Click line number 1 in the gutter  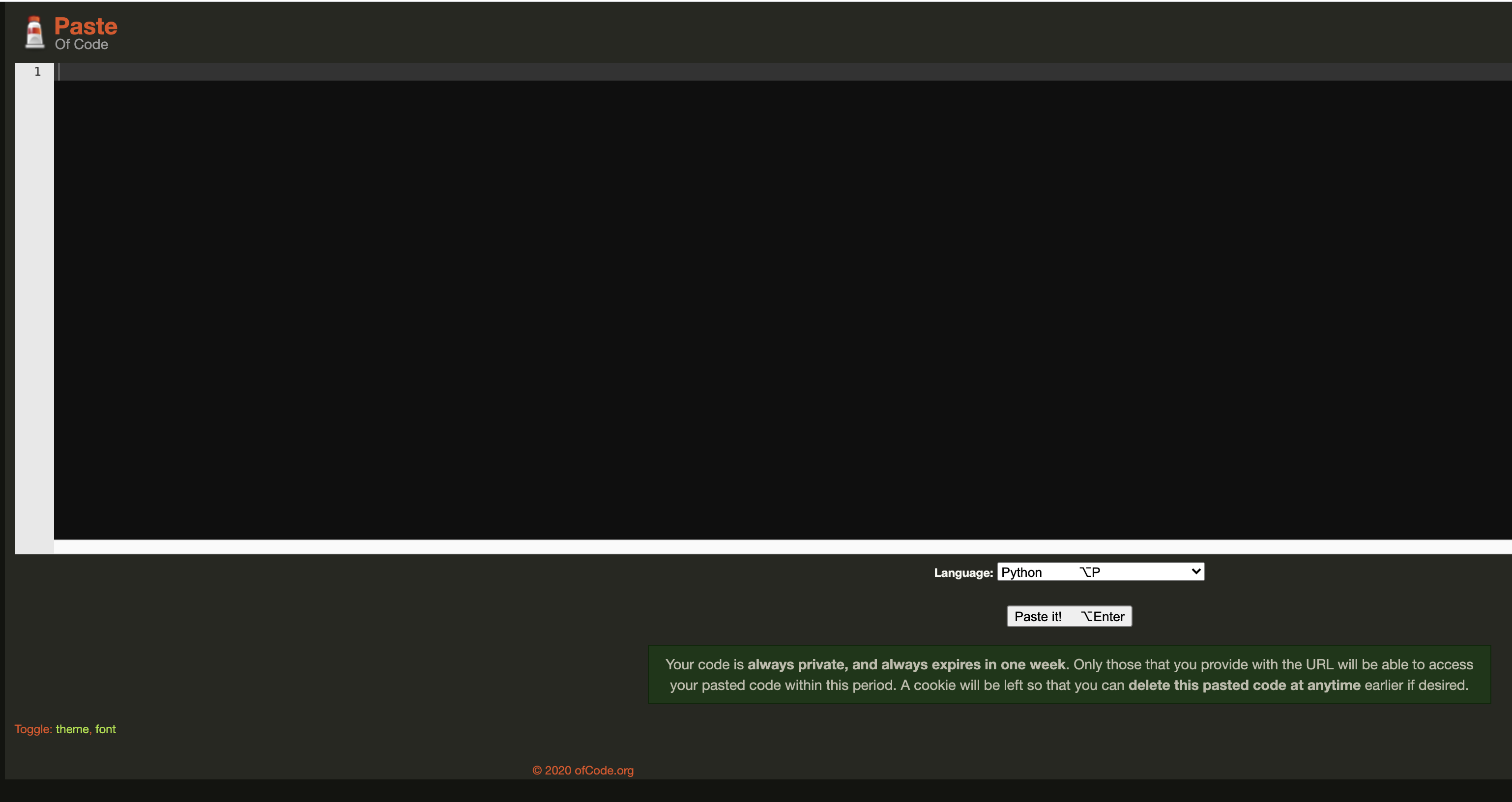[x=37, y=72]
